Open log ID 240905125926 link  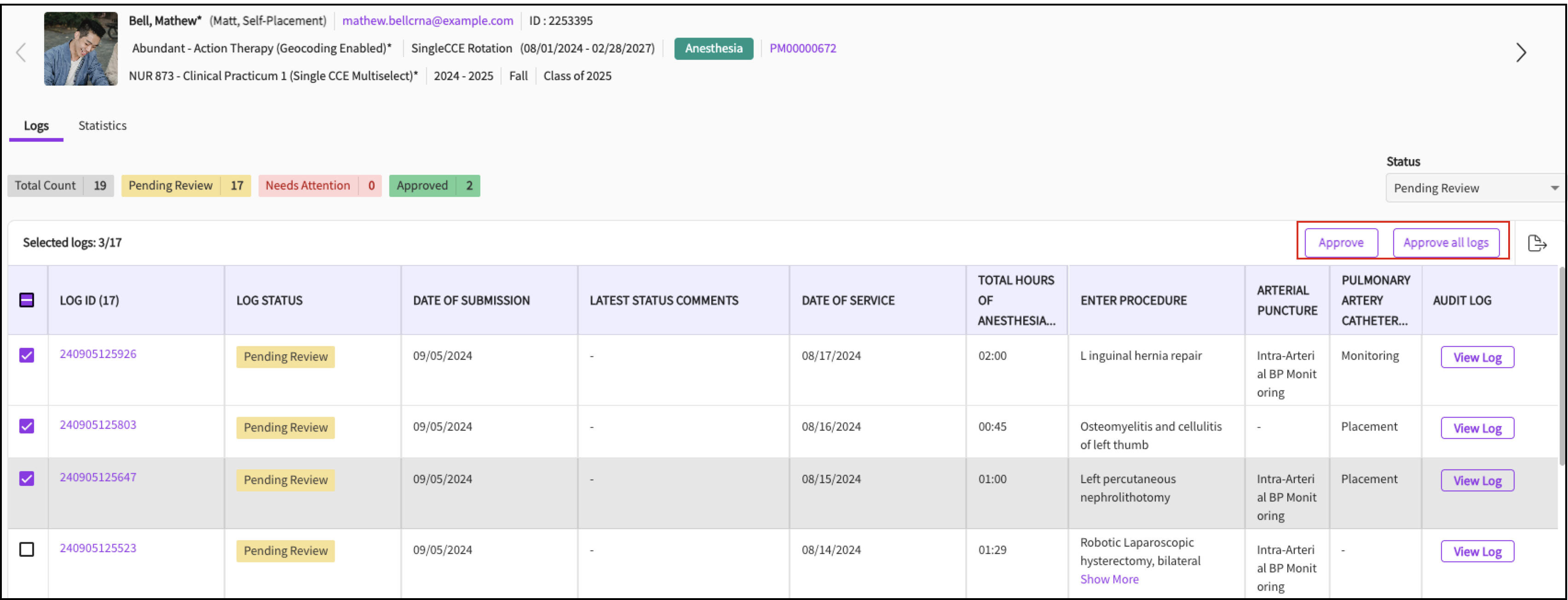[98, 354]
